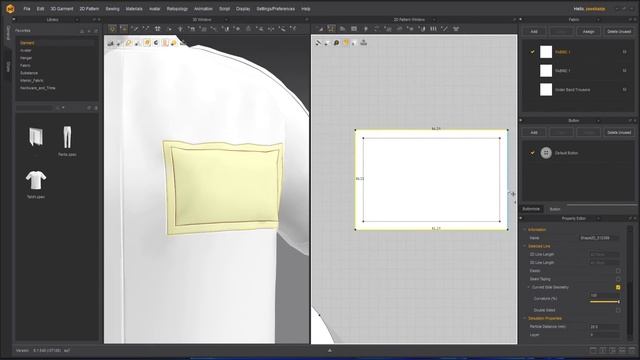Click the rightmost layout icon in the status bar
This screenshot has width=640, height=360.
pos(632,350)
